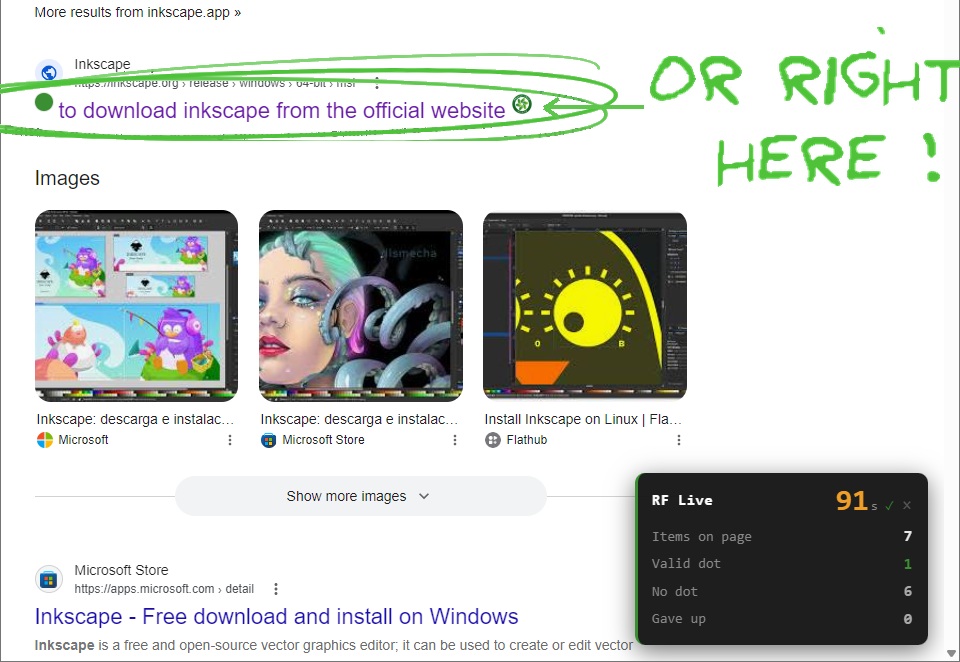Click the 'Microsoft' source label under the first image
The image size is (960, 662).
[x=83, y=440]
